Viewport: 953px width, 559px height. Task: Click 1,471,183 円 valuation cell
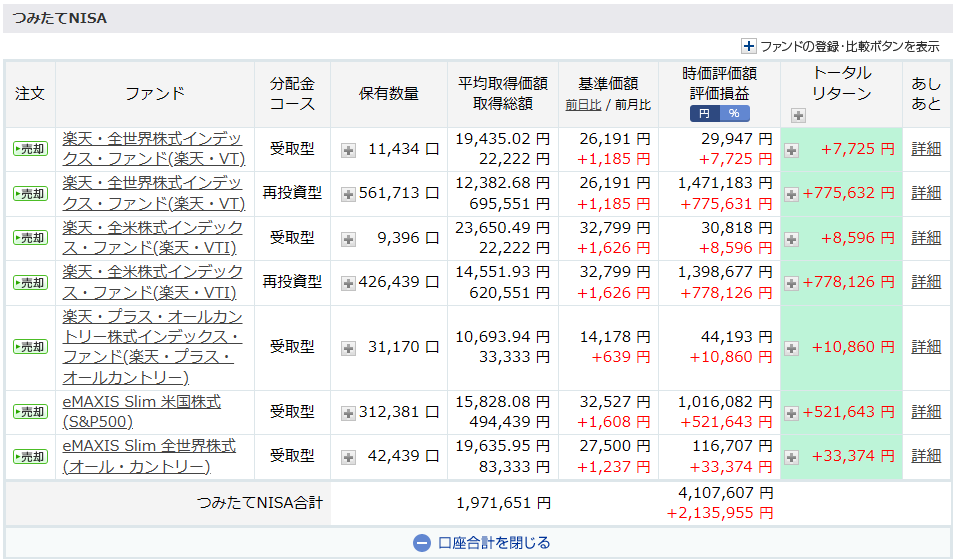[x=726, y=183]
